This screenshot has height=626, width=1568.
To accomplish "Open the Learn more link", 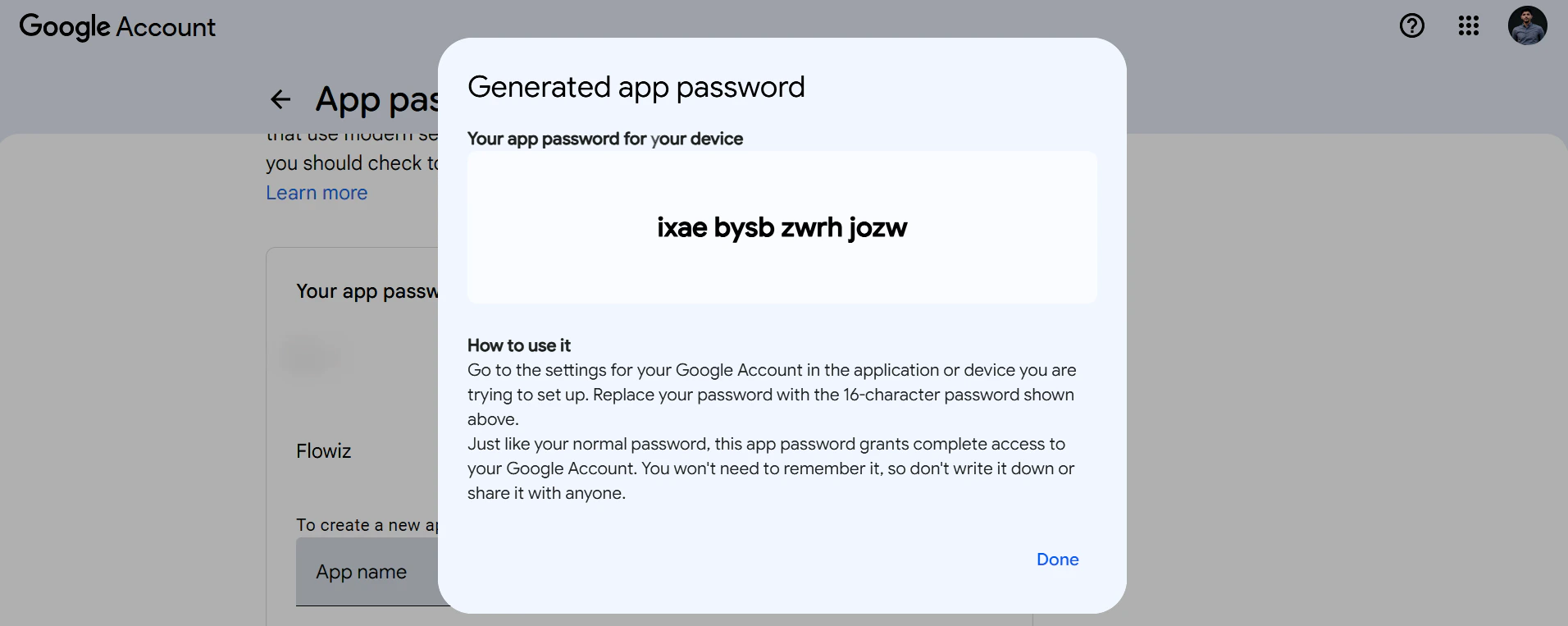I will 316,192.
